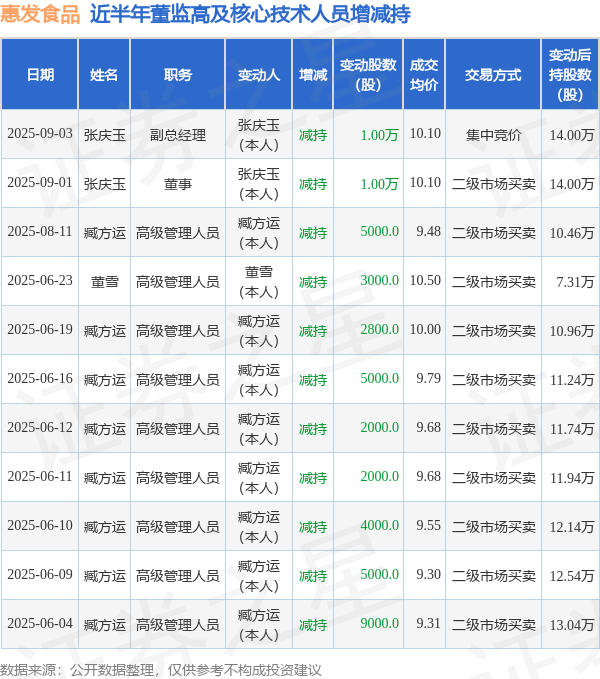
Task: Click 张庆玉 name in the 2025-09-01 row
Action: 104,184
